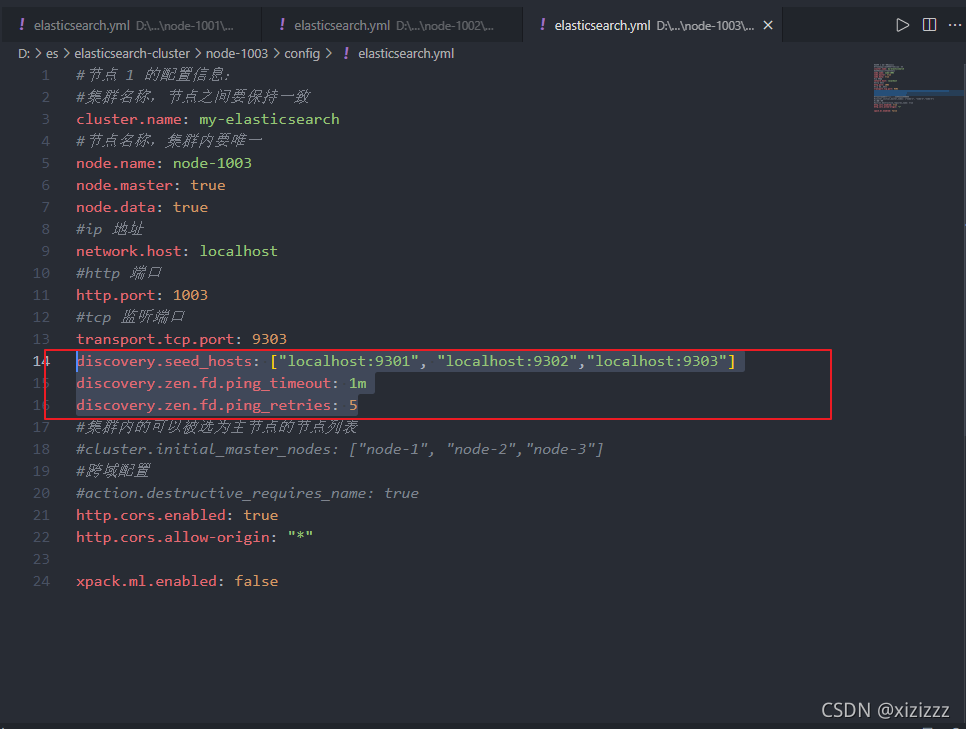966x729 pixels.
Task: Expand the chevron after elasticsearch-cluster breadcrumb
Action: [x=198, y=54]
